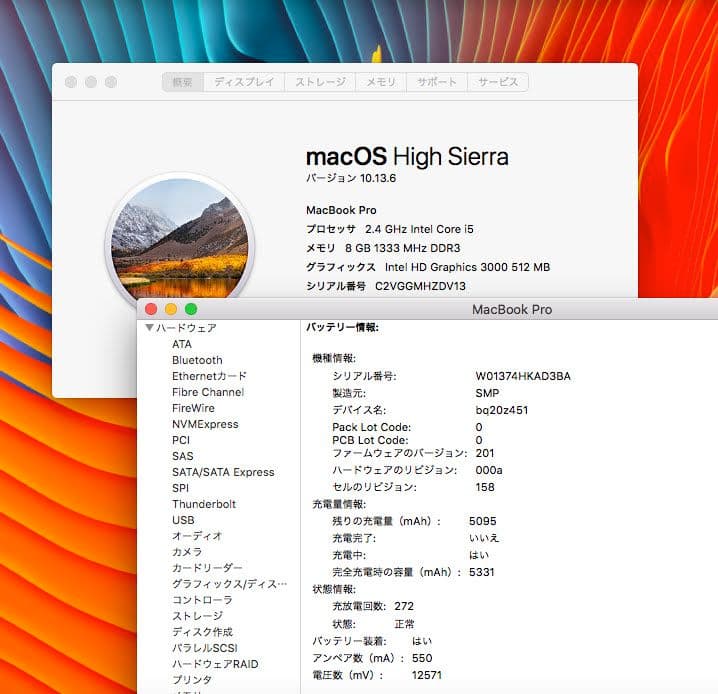Click firmware version value 201
This screenshot has height=694, width=718.
pyautogui.click(x=485, y=453)
